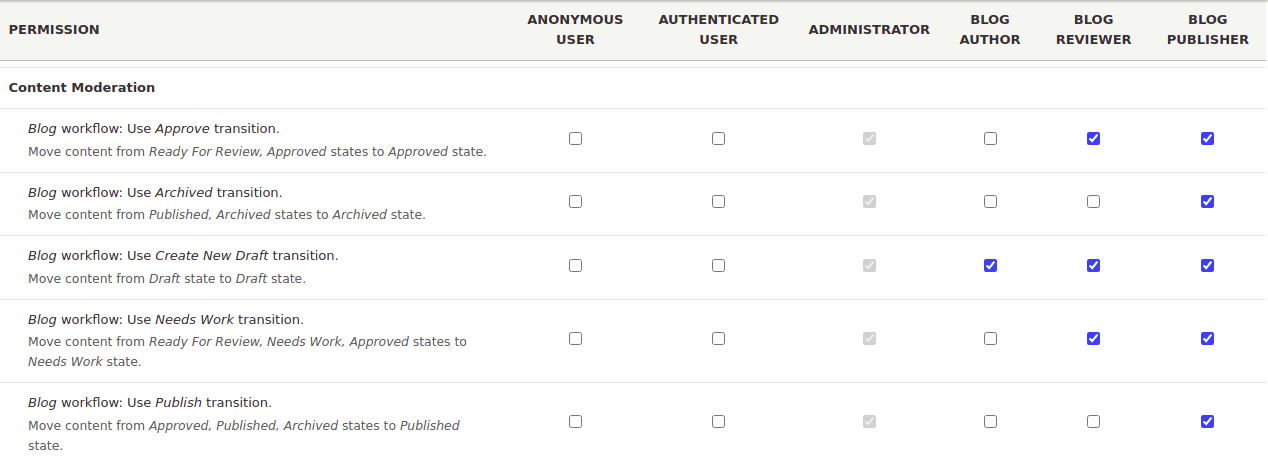This screenshot has height=465, width=1268.
Task: Enable Create New Draft for Authenticated User
Action: tap(718, 266)
